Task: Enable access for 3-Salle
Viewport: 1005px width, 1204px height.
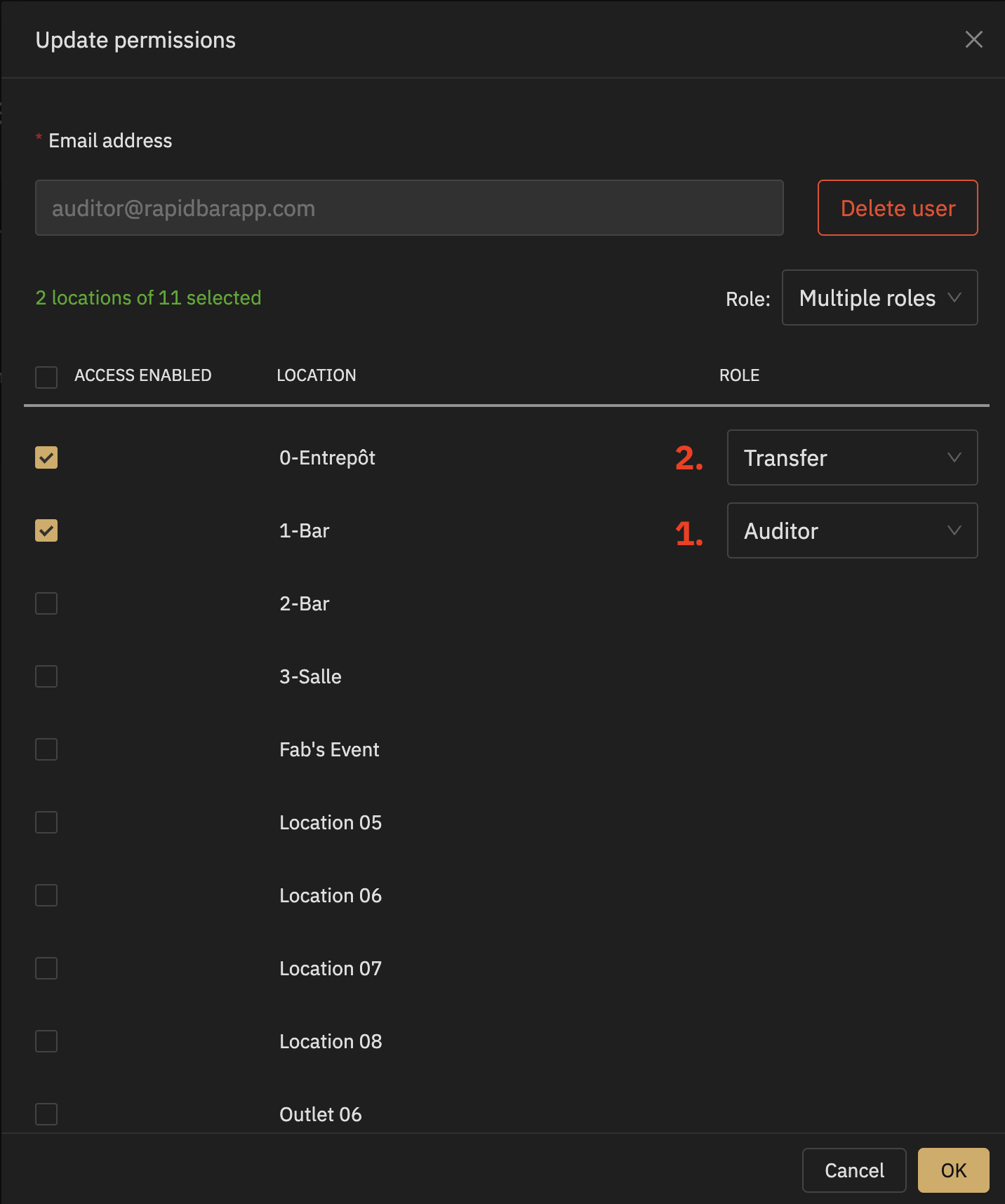Action: (46, 676)
